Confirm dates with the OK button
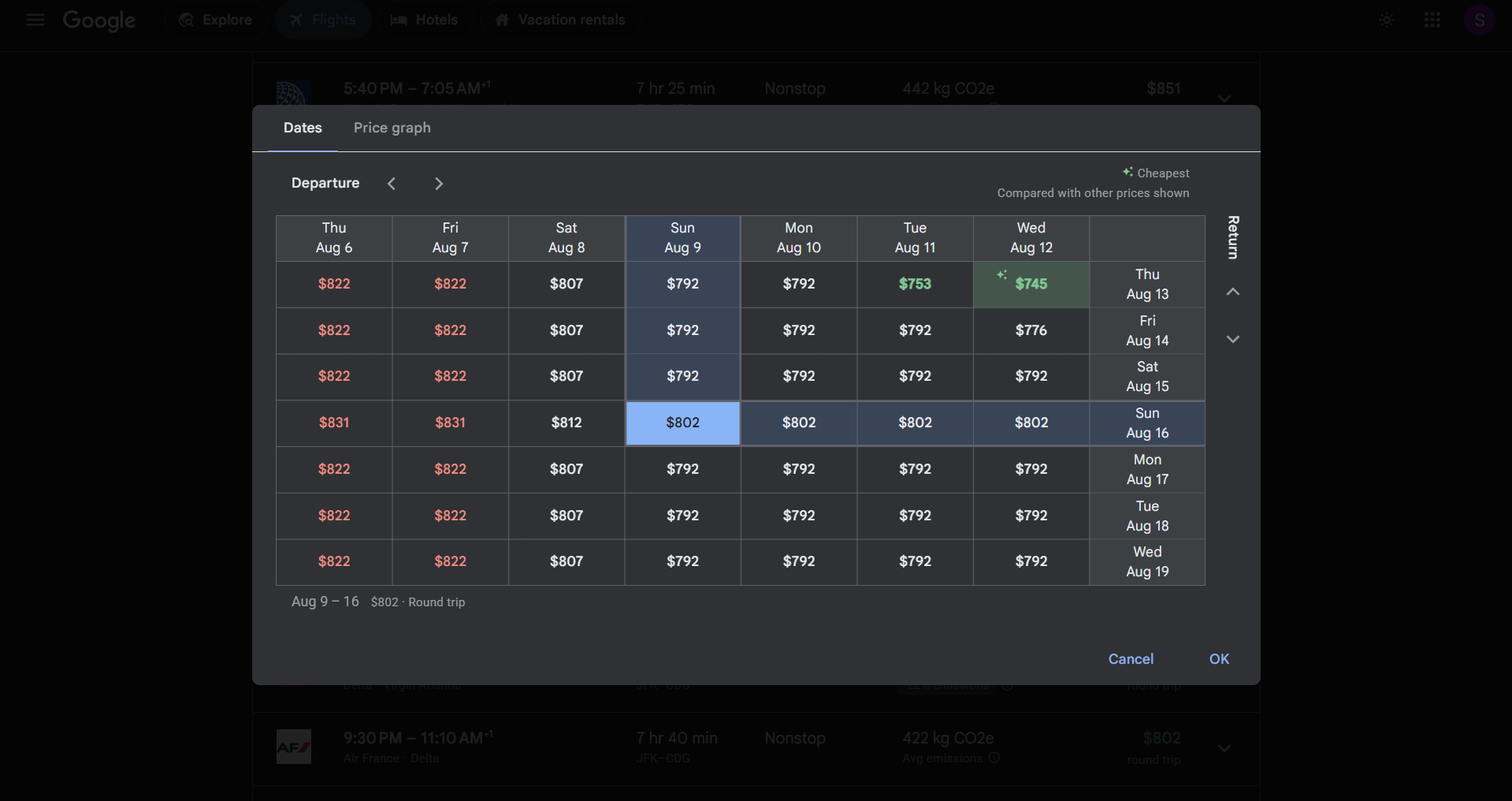Viewport: 1512px width, 801px height. pyautogui.click(x=1219, y=659)
